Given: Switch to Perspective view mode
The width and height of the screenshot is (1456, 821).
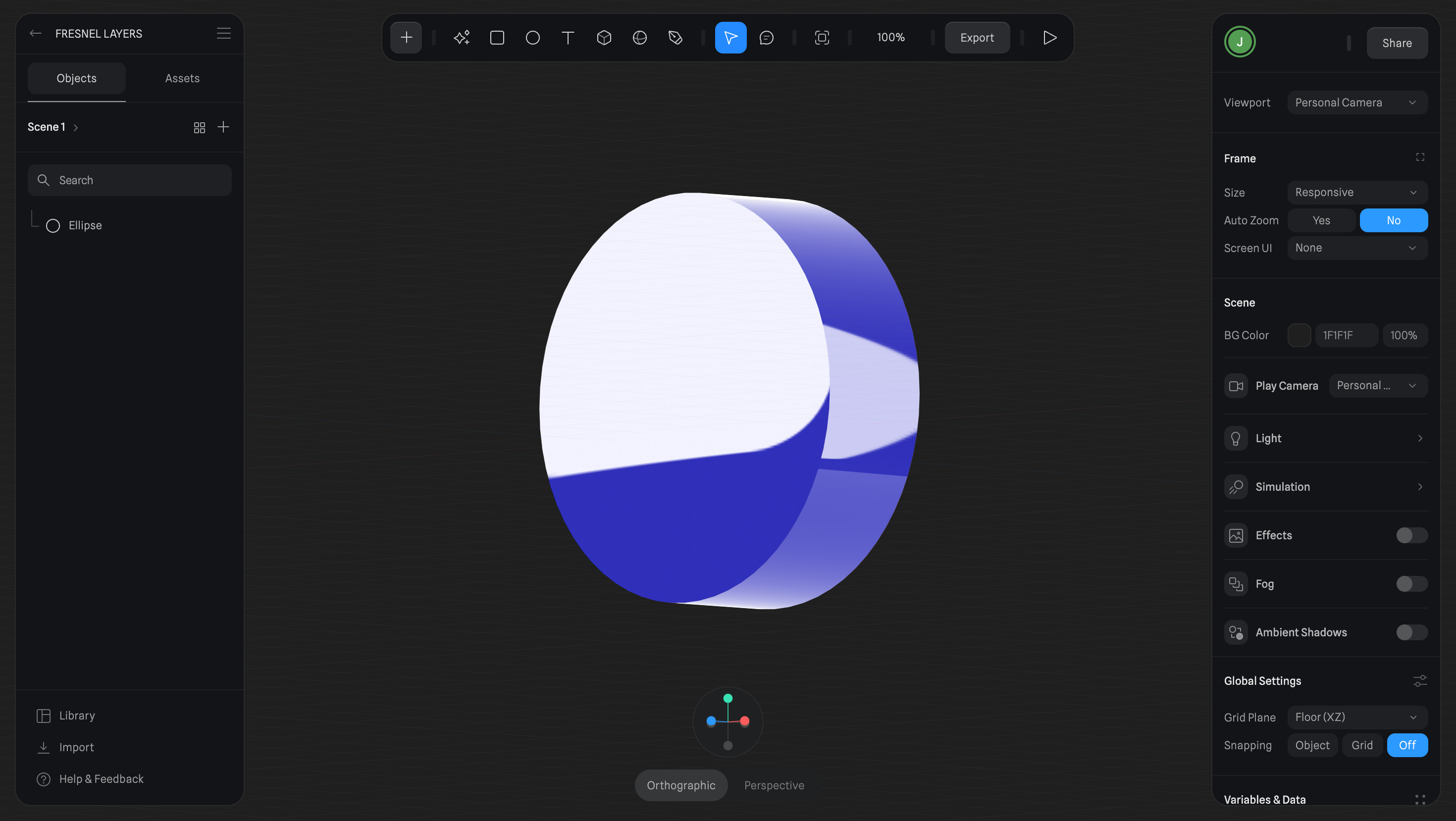Looking at the screenshot, I should (x=774, y=785).
